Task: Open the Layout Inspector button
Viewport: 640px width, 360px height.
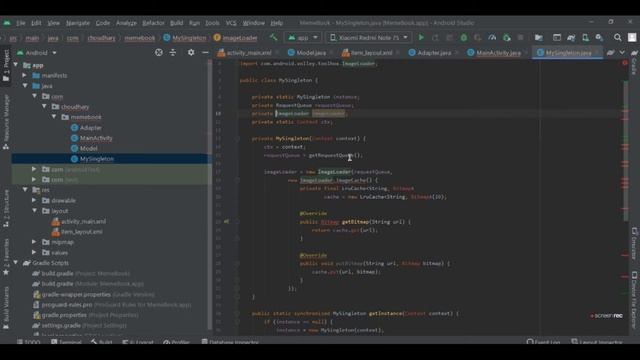Action: pyautogui.click(x=597, y=342)
